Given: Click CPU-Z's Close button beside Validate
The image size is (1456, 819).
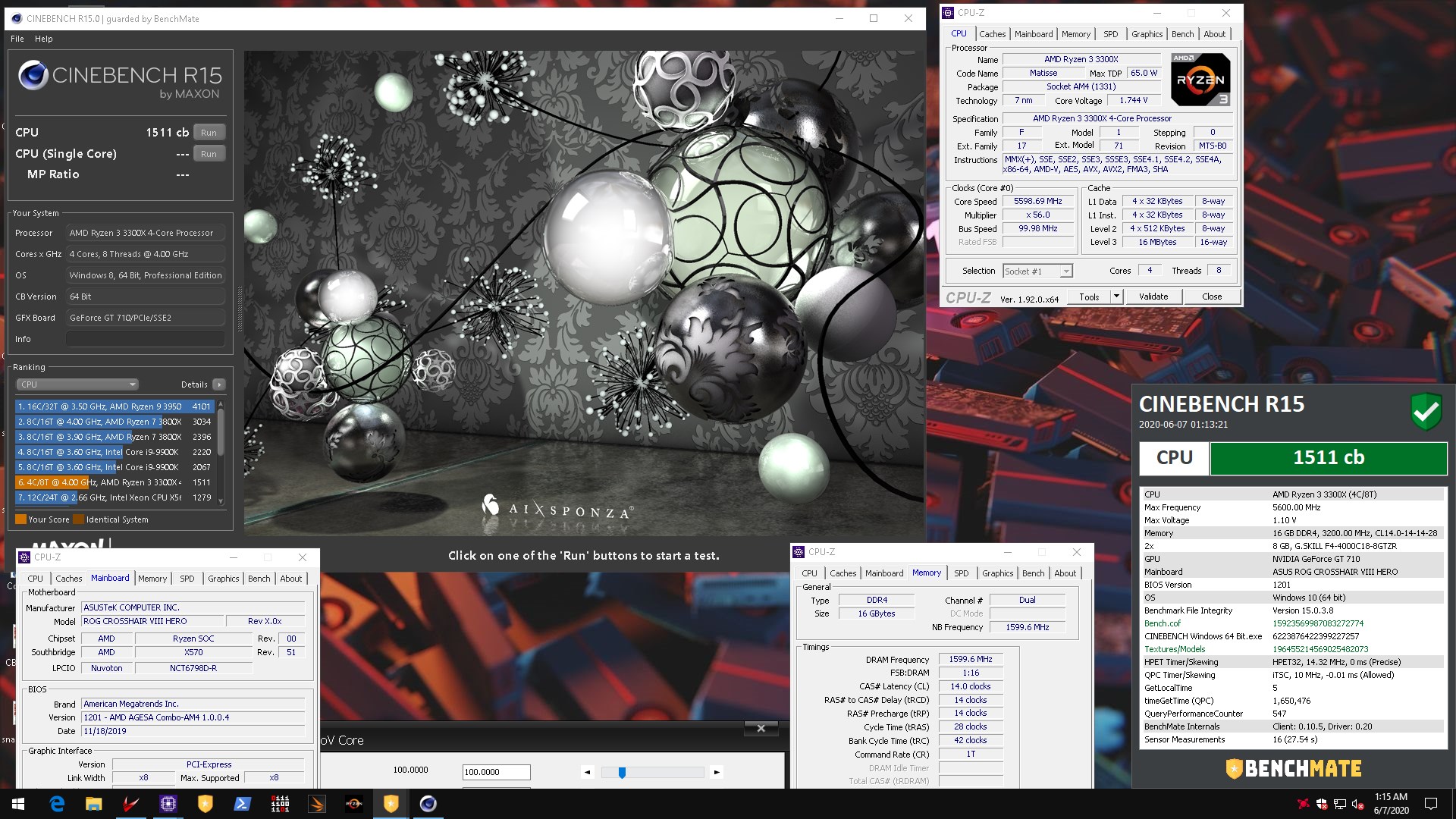Looking at the screenshot, I should click(x=1212, y=297).
